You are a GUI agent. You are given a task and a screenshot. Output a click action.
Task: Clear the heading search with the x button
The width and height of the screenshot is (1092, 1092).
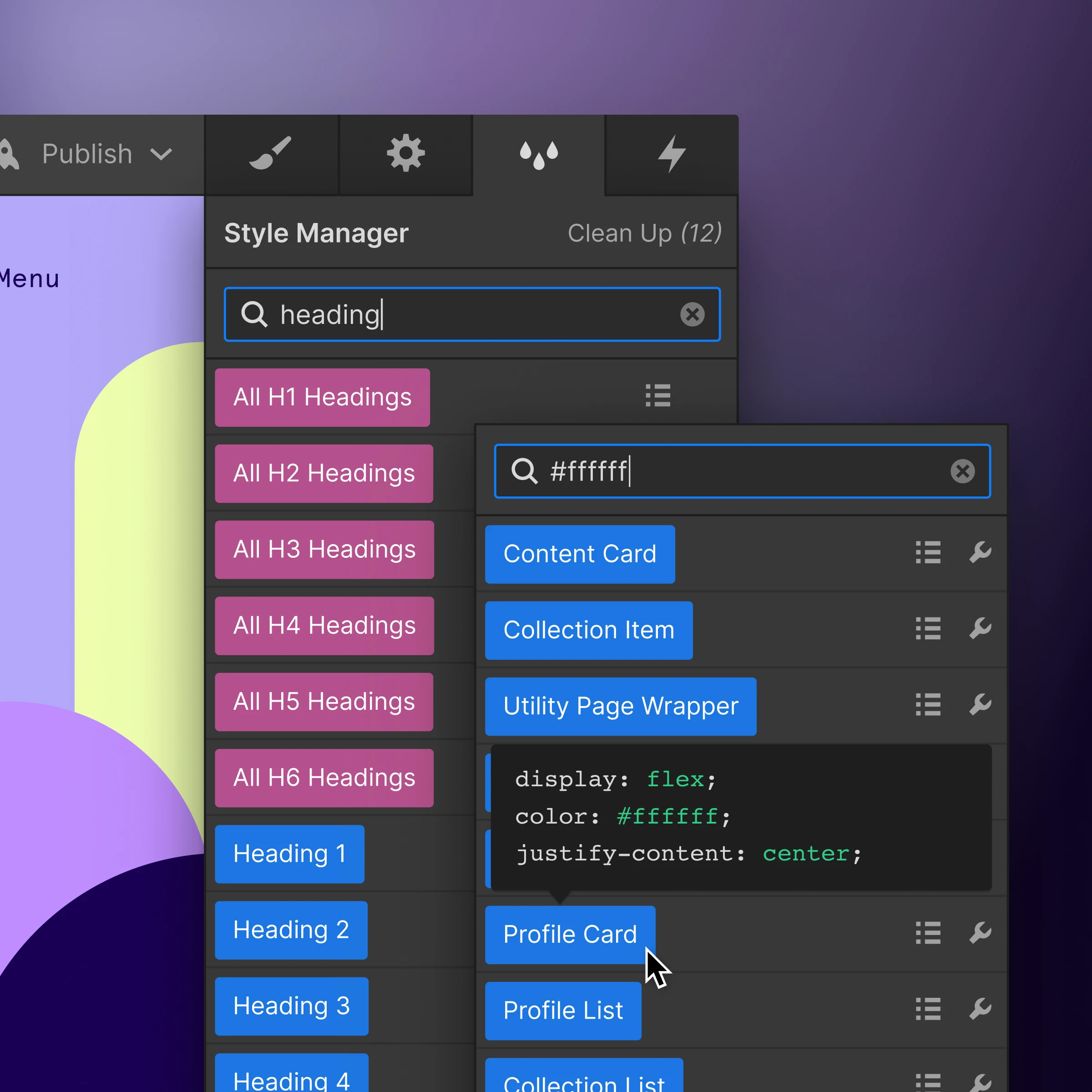(x=693, y=315)
